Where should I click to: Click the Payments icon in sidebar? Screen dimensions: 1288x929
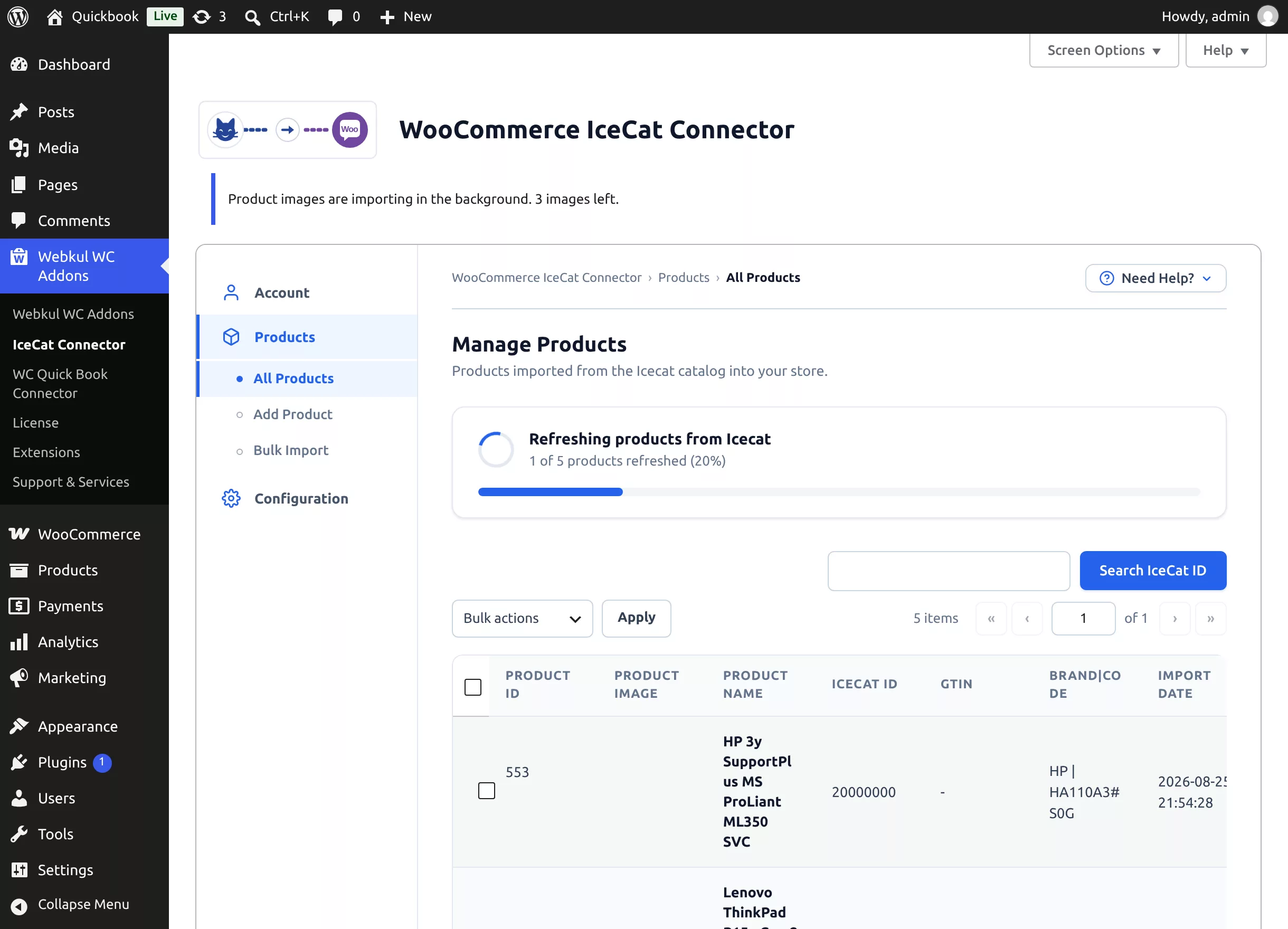(x=19, y=606)
